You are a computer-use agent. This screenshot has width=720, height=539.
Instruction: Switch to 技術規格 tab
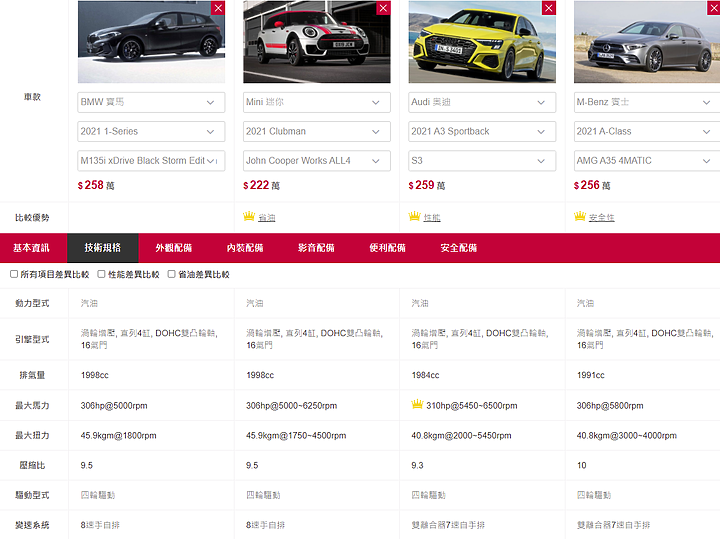103,248
